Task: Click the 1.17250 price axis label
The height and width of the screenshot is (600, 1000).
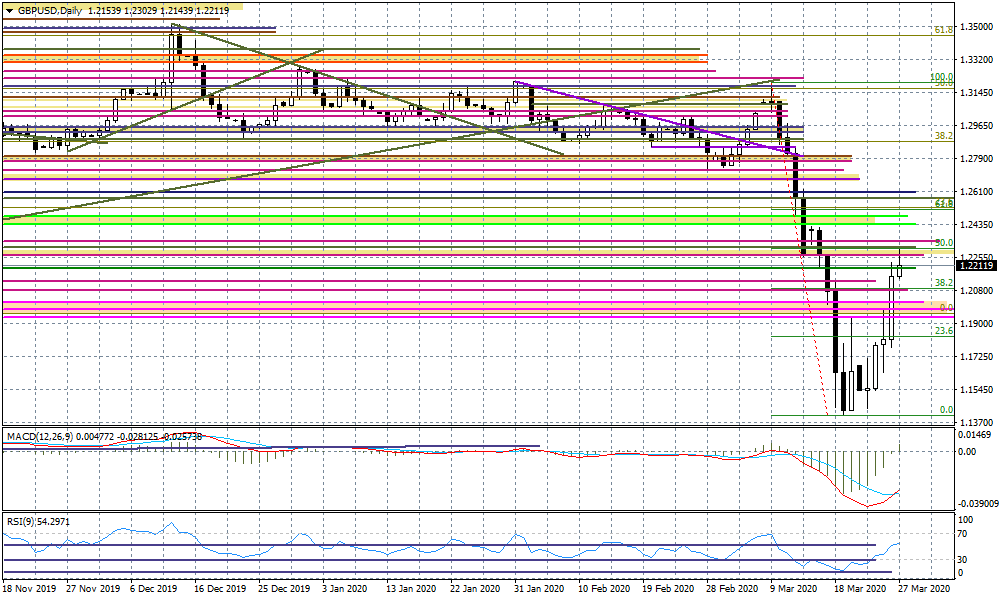Action: point(976,357)
